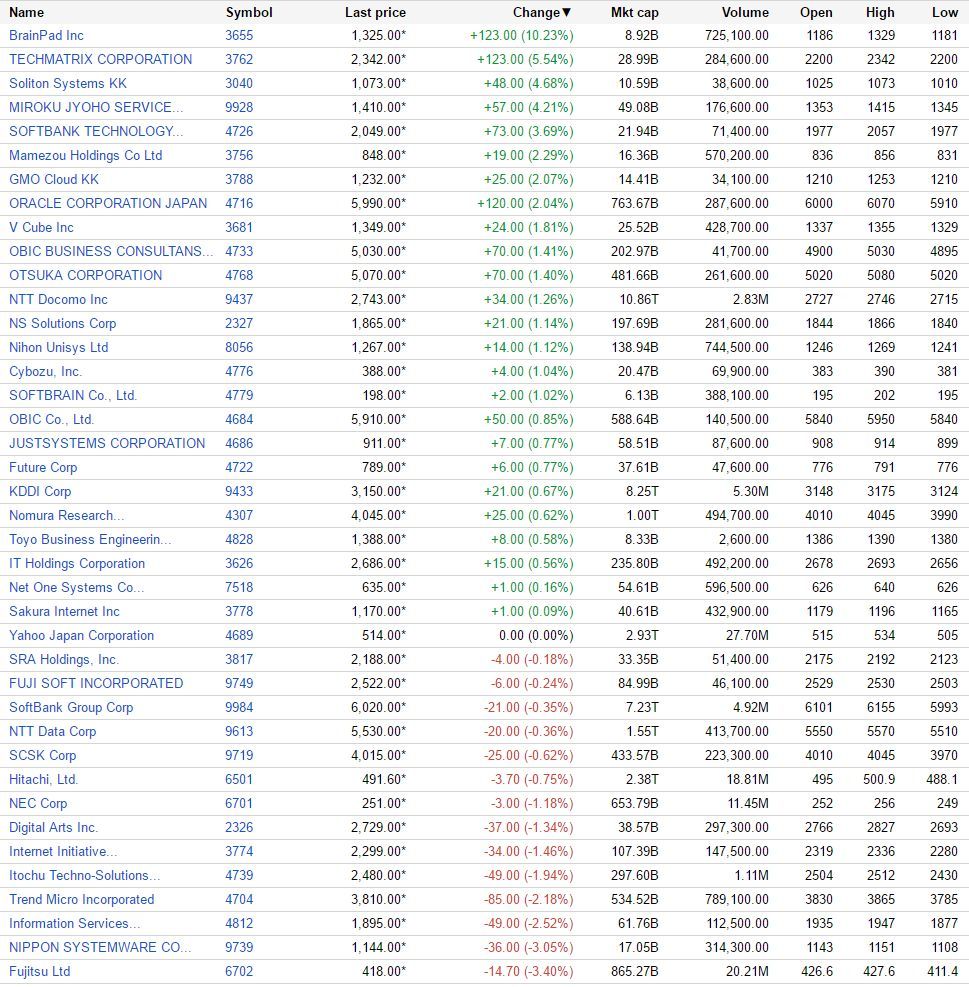Select the +123.00 (10.23%) change value
Screen dimensions: 969x987
522,36
